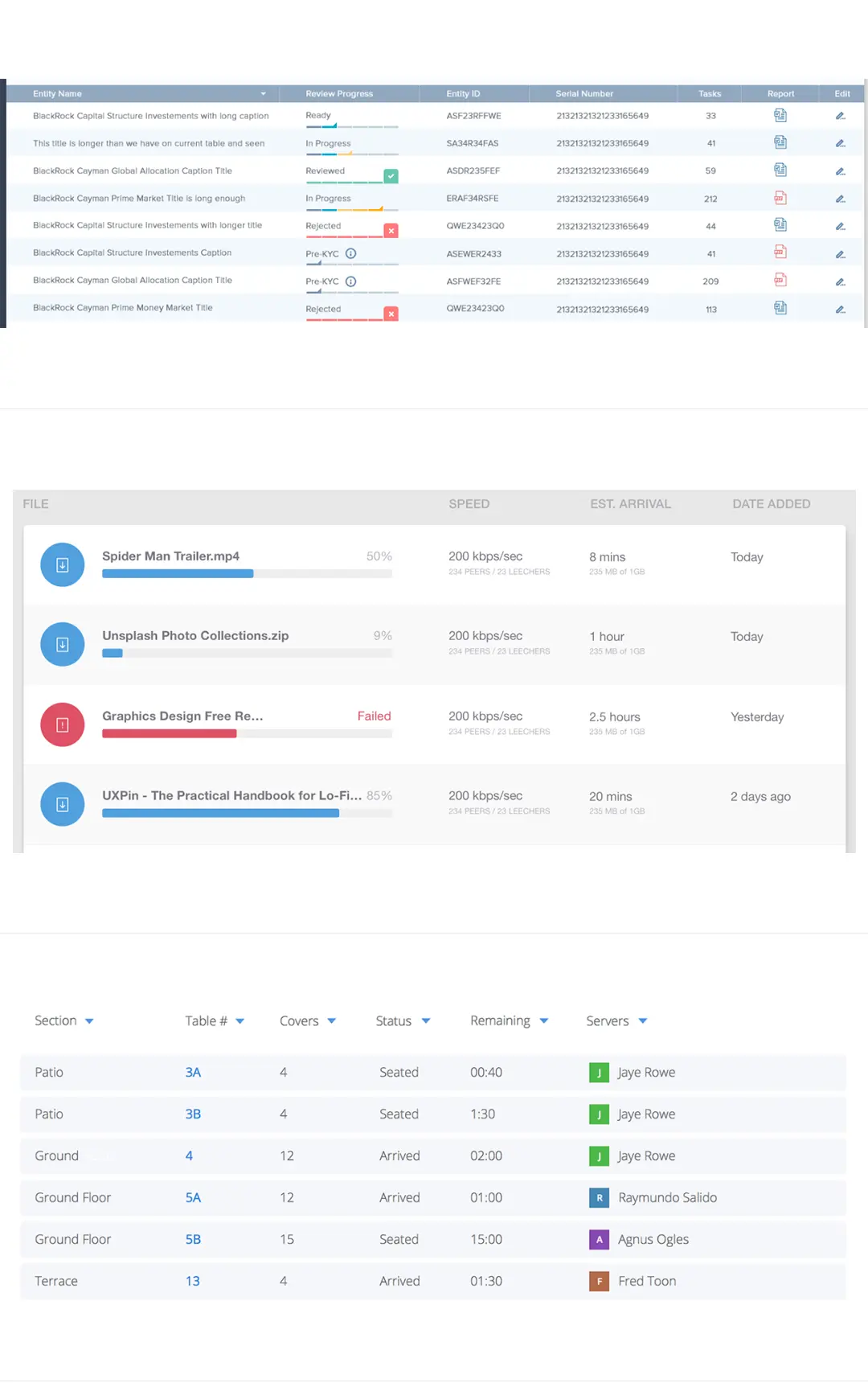Open report icon for entity ASDR235FEF
Image resolution: width=868 pixels, height=1383 pixels.
780,170
